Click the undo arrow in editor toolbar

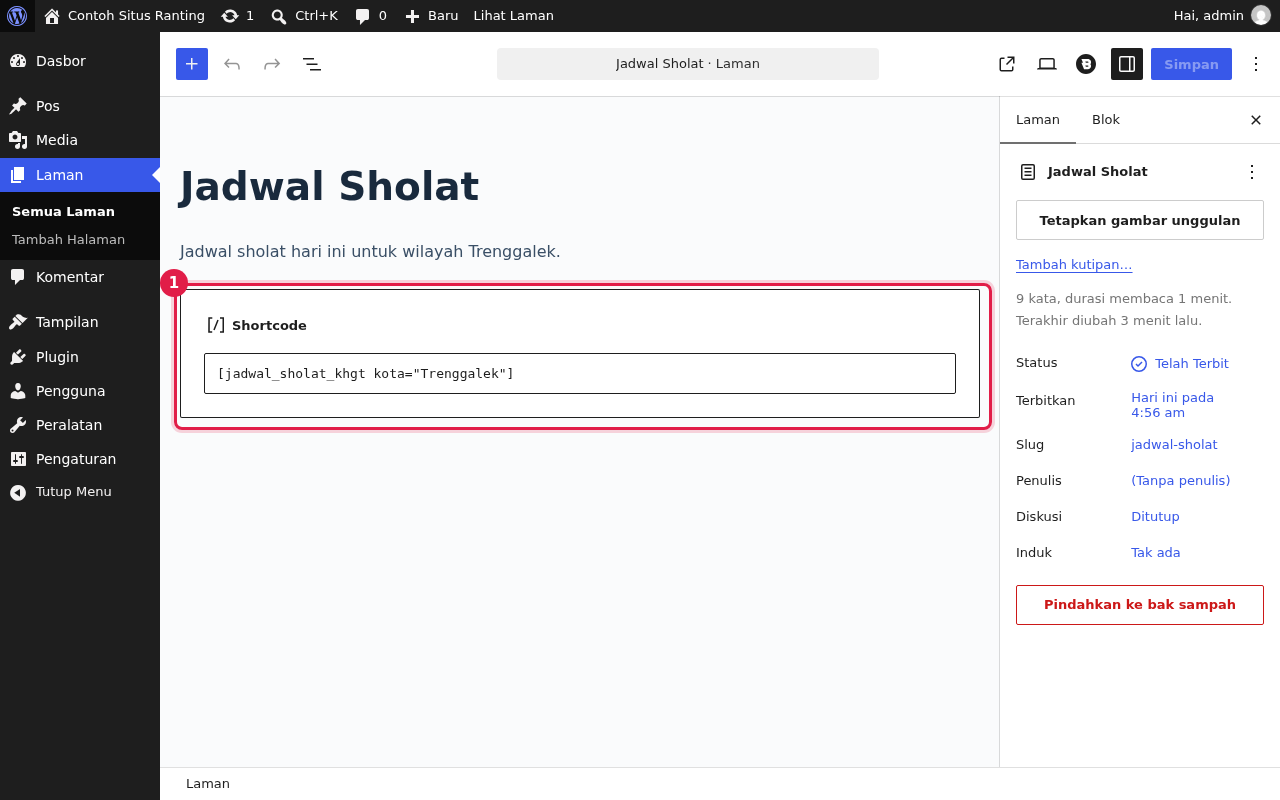click(232, 64)
